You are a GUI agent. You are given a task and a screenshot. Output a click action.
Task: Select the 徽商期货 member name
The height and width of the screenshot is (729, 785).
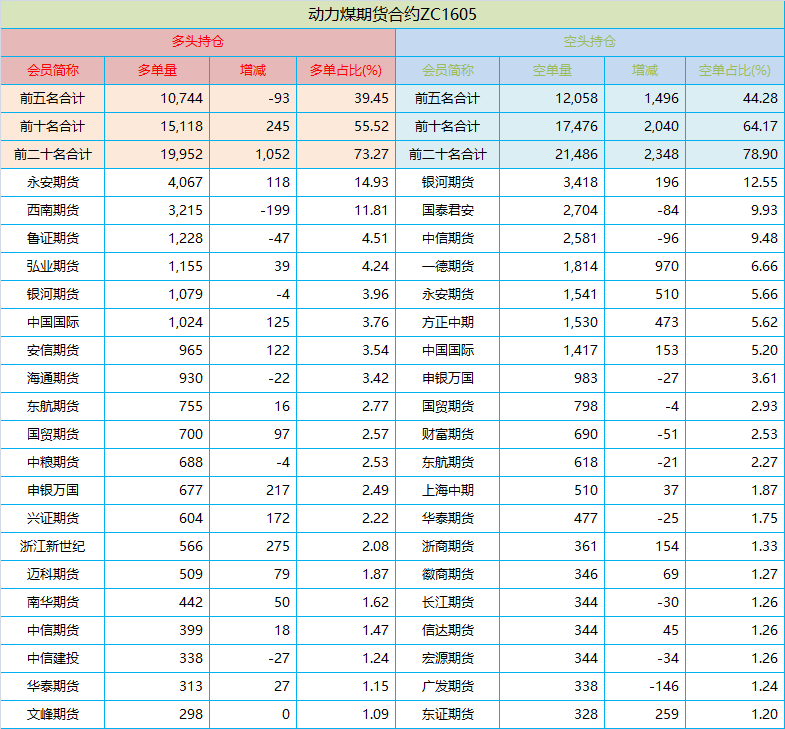(448, 575)
